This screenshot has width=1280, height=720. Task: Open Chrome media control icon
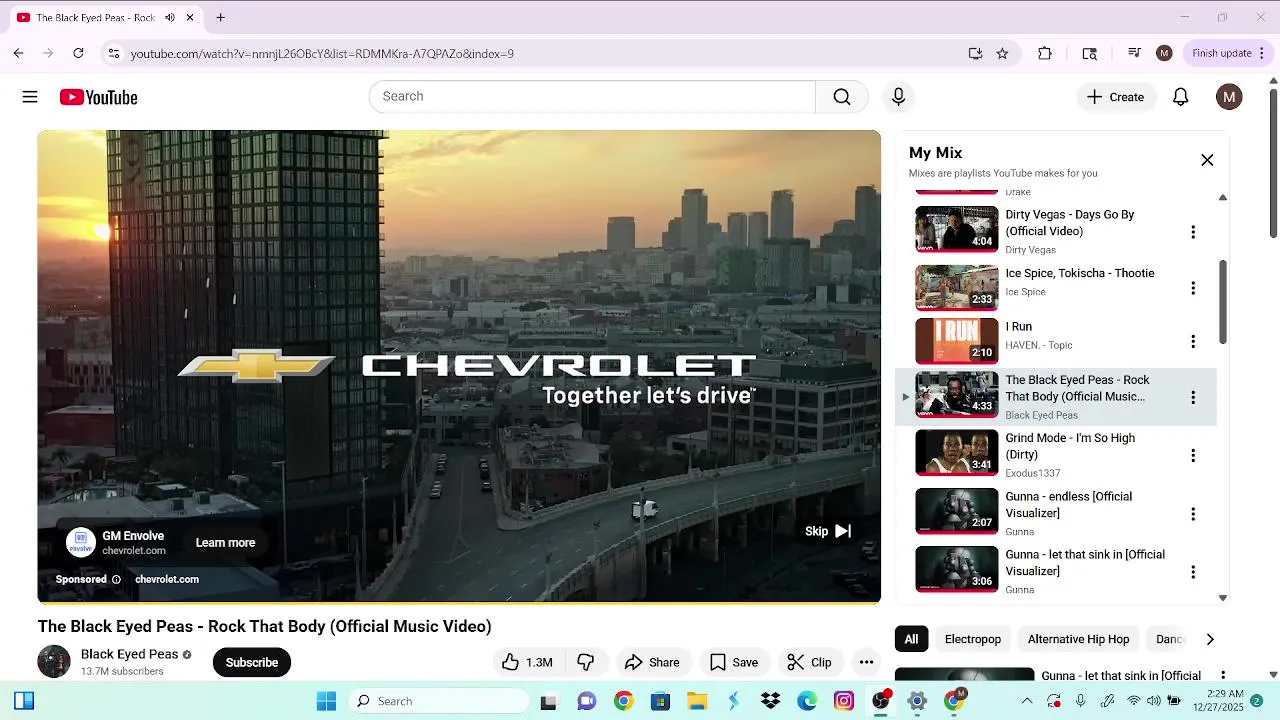tap(1134, 54)
